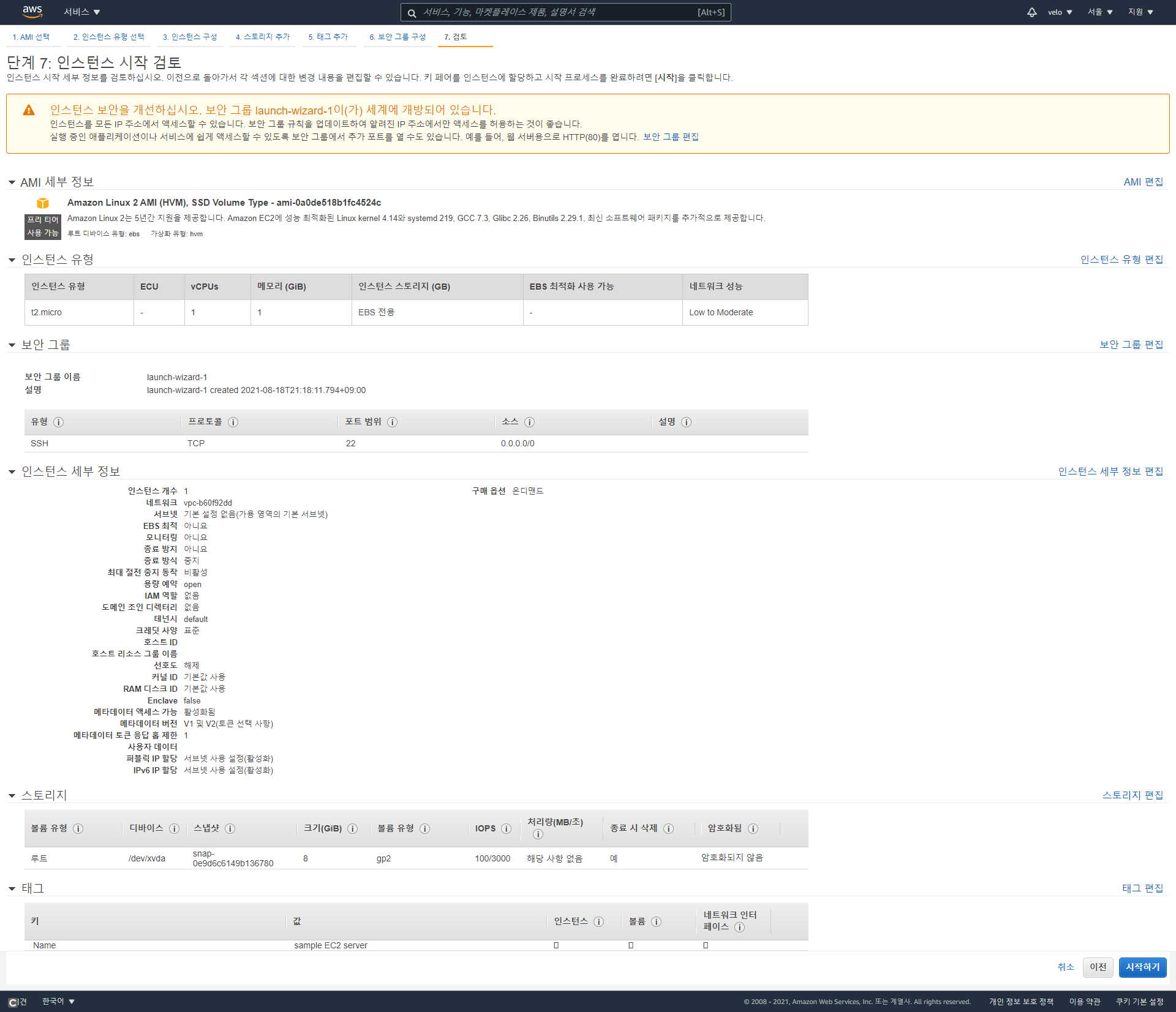Go to step 3. 인스턴스 구성 tab
The image size is (1176, 1012).
click(x=190, y=37)
